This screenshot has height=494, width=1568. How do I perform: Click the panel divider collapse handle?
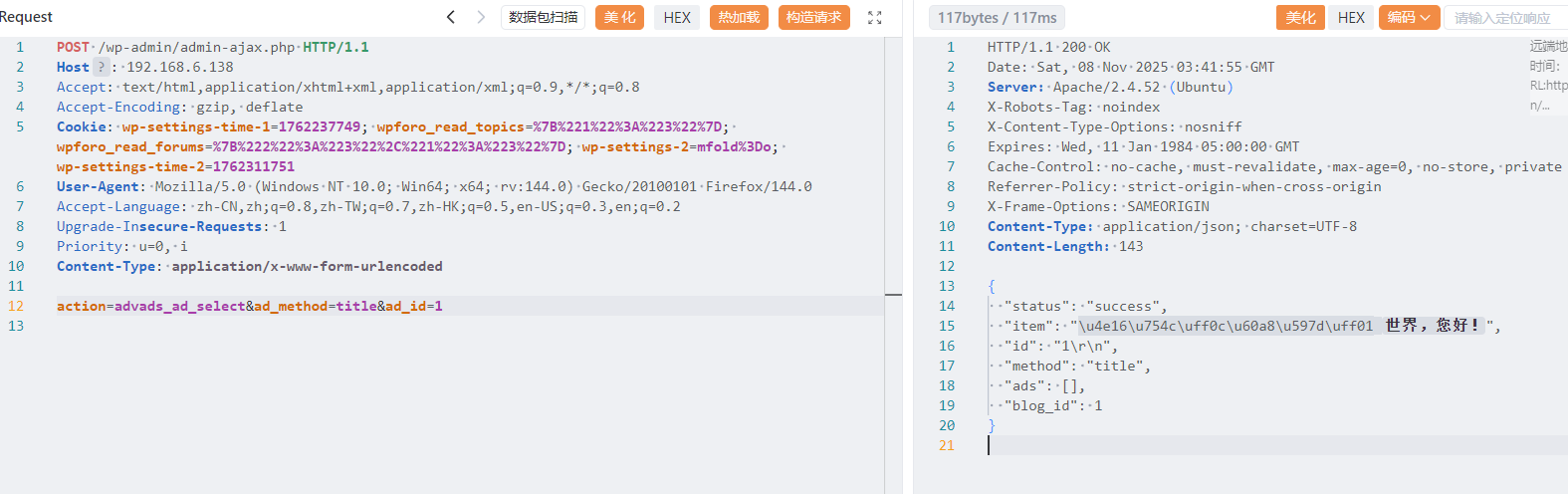coord(893,295)
